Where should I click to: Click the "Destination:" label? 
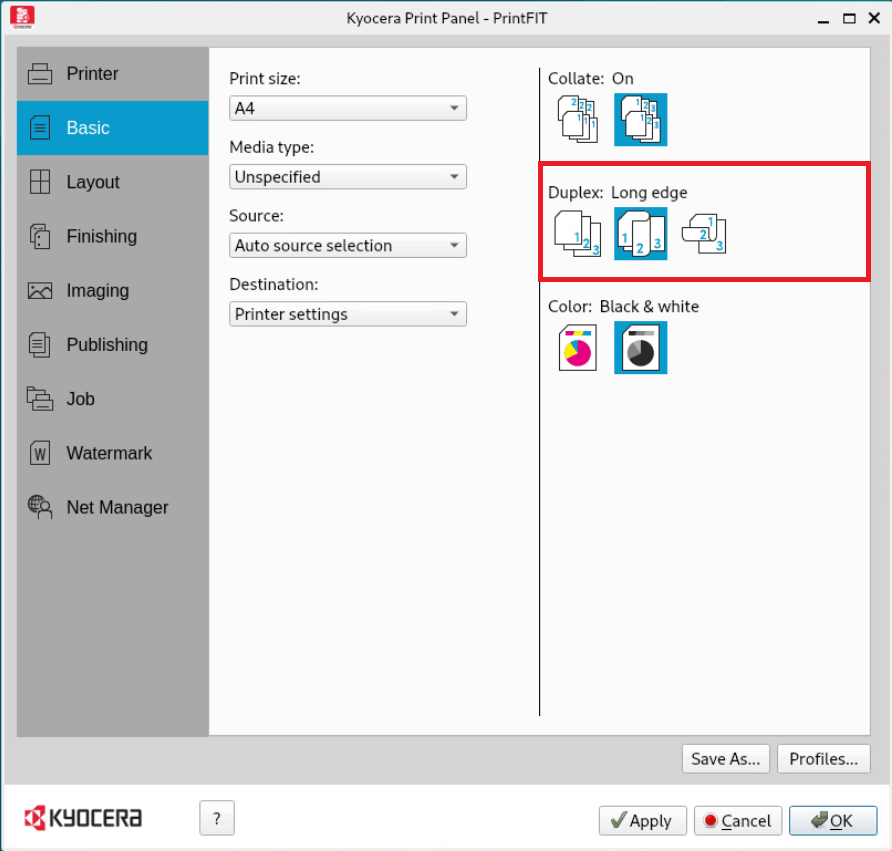[274, 284]
